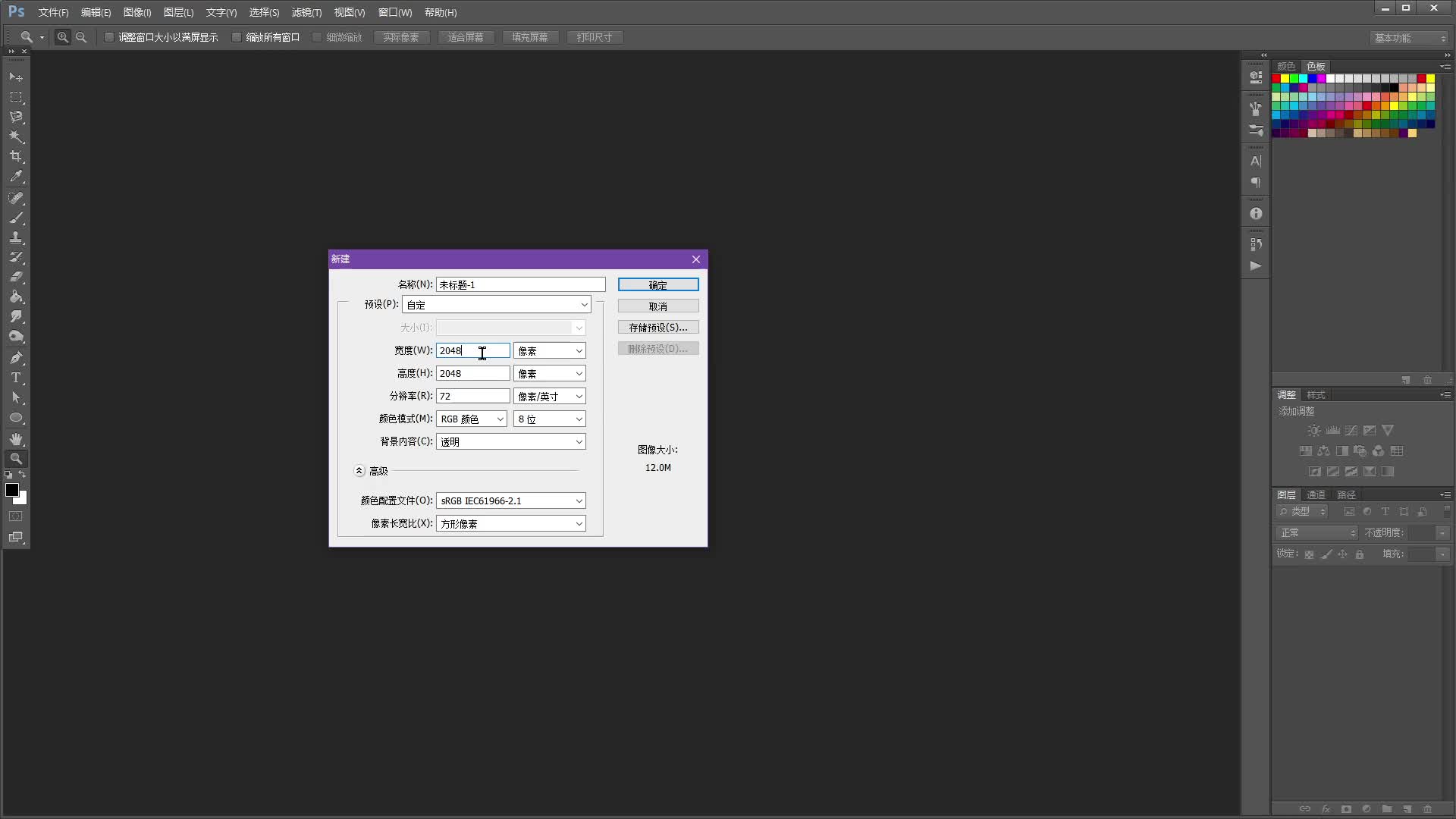Screen dimensions: 1456x819
Task: Switch to the 通道 tab
Action: [1316, 494]
